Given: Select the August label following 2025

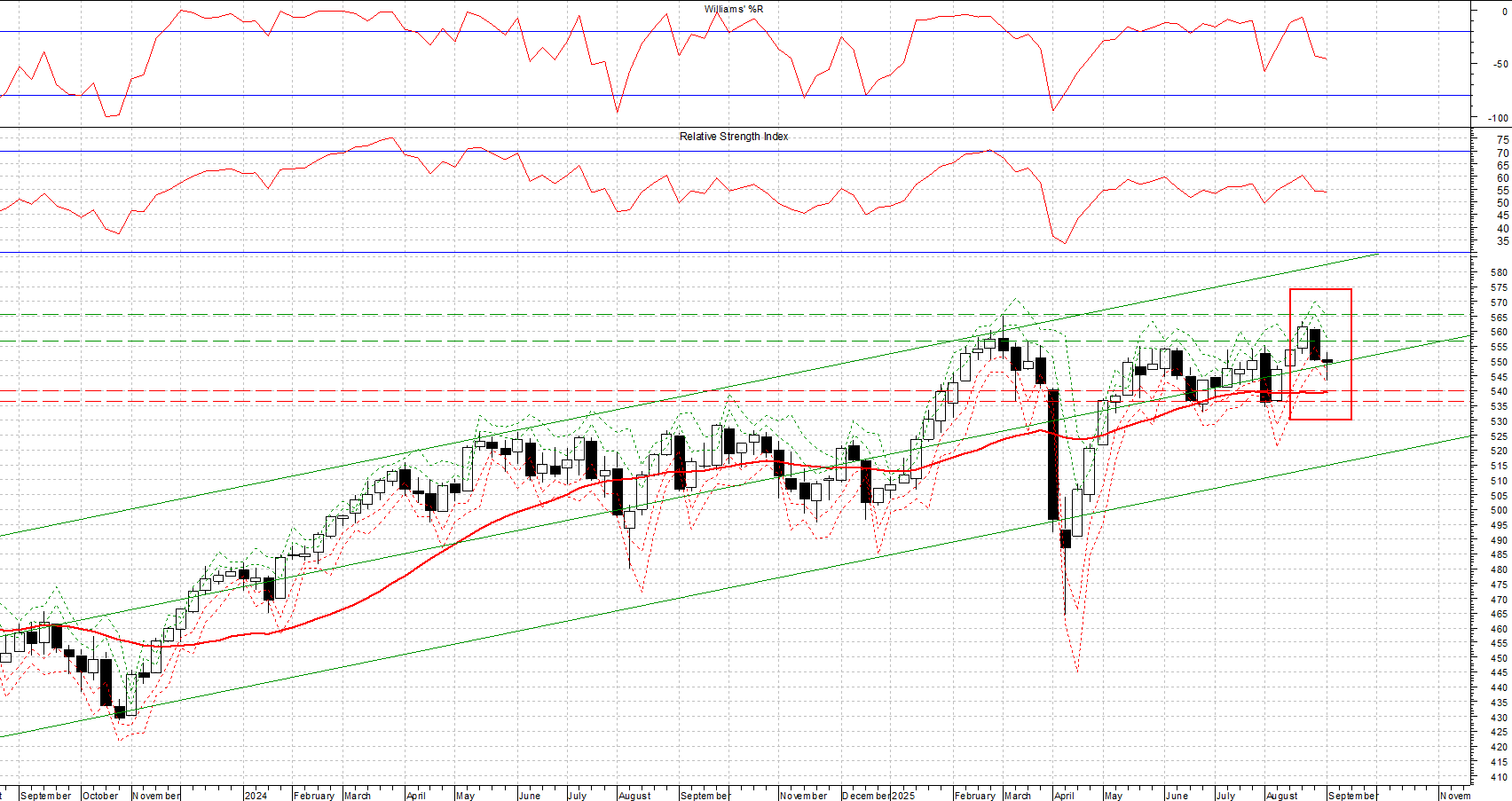Looking at the screenshot, I should [x=1282, y=796].
